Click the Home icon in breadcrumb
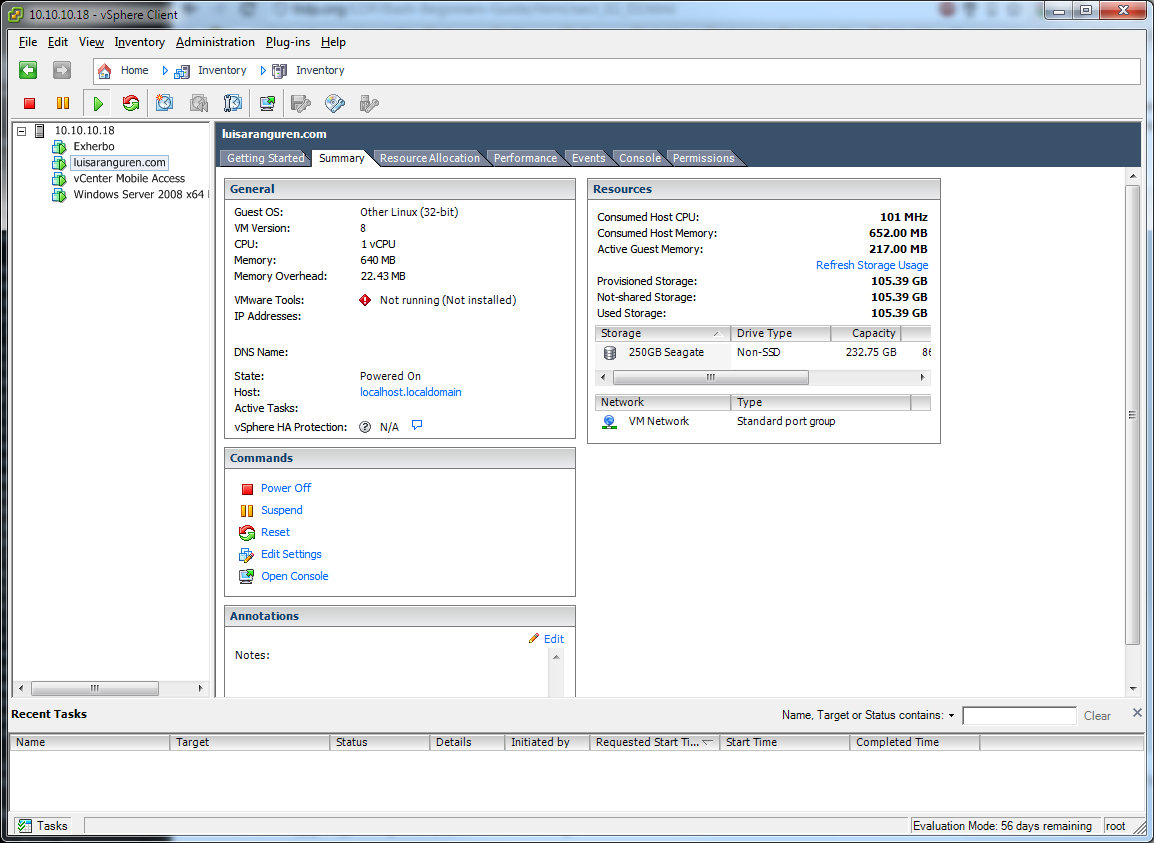The height and width of the screenshot is (843, 1154). (105, 71)
